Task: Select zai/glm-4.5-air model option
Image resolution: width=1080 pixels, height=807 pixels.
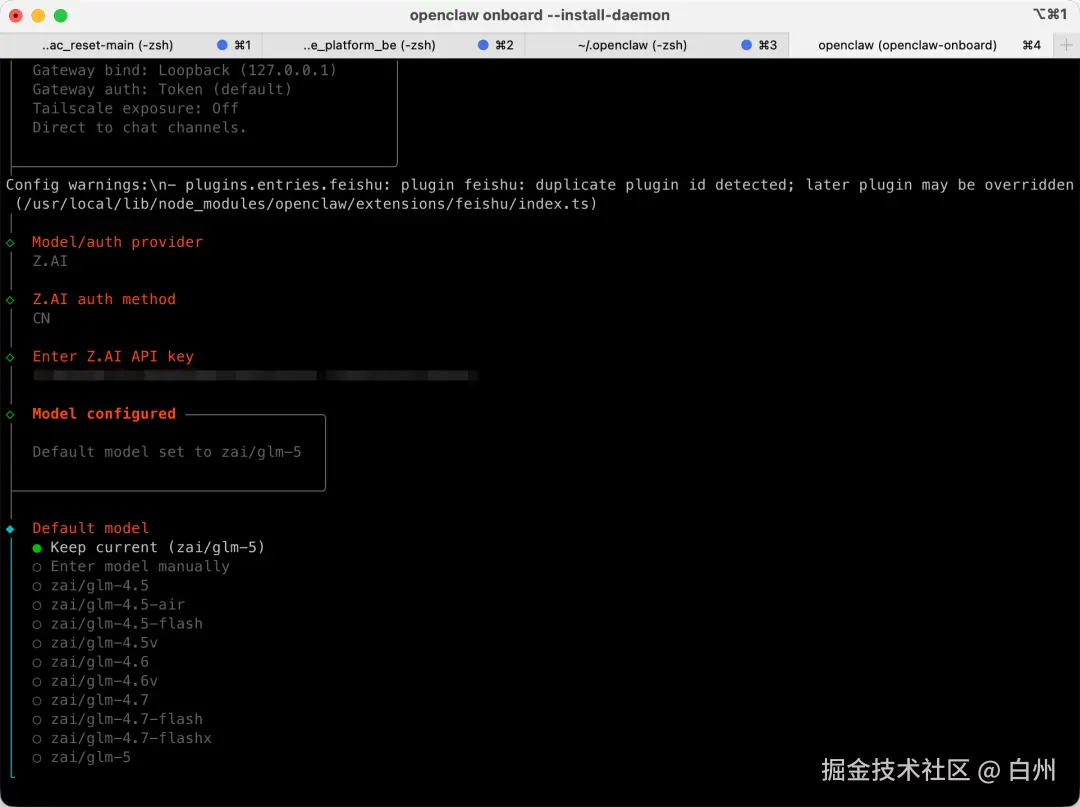Action: 108,605
